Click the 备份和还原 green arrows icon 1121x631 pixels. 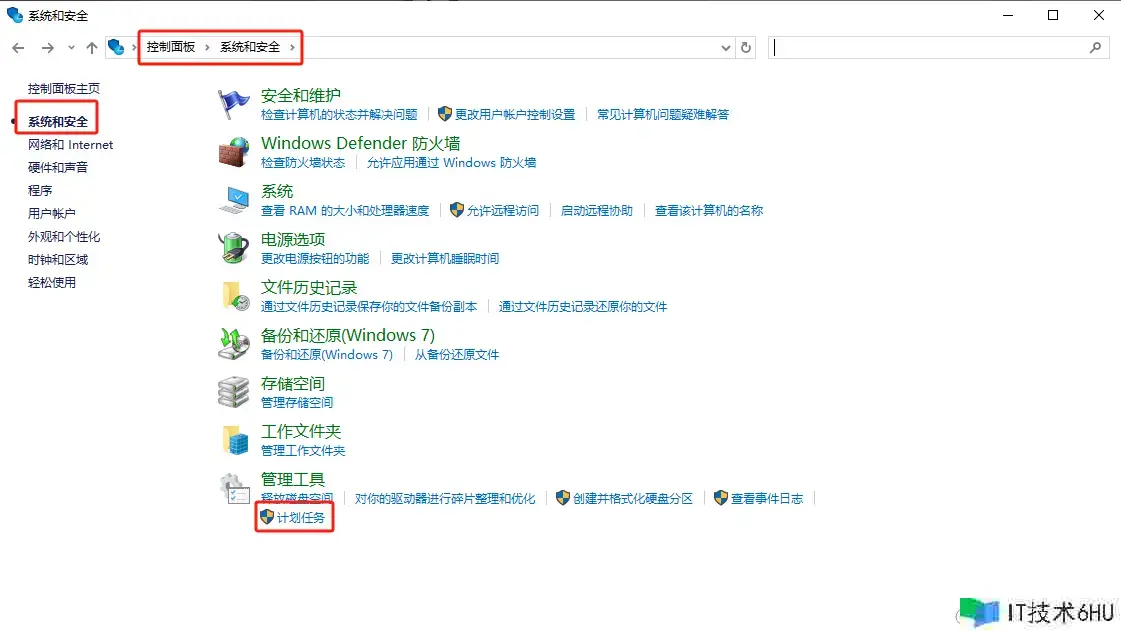pyautogui.click(x=233, y=344)
